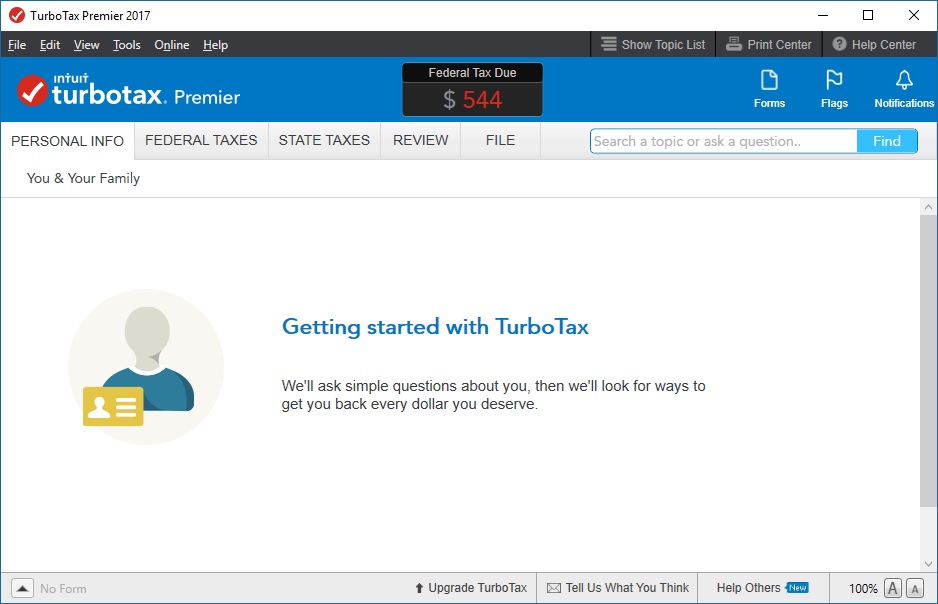Click the search topic input field
938x604 pixels.
point(723,141)
